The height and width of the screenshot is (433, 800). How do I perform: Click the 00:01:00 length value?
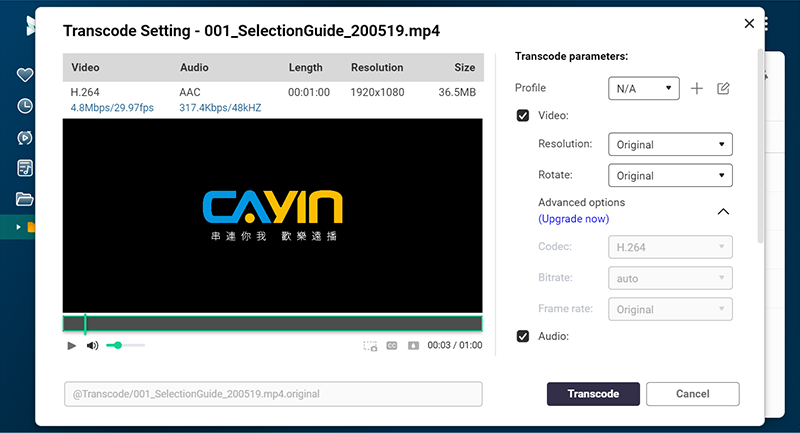click(x=309, y=92)
